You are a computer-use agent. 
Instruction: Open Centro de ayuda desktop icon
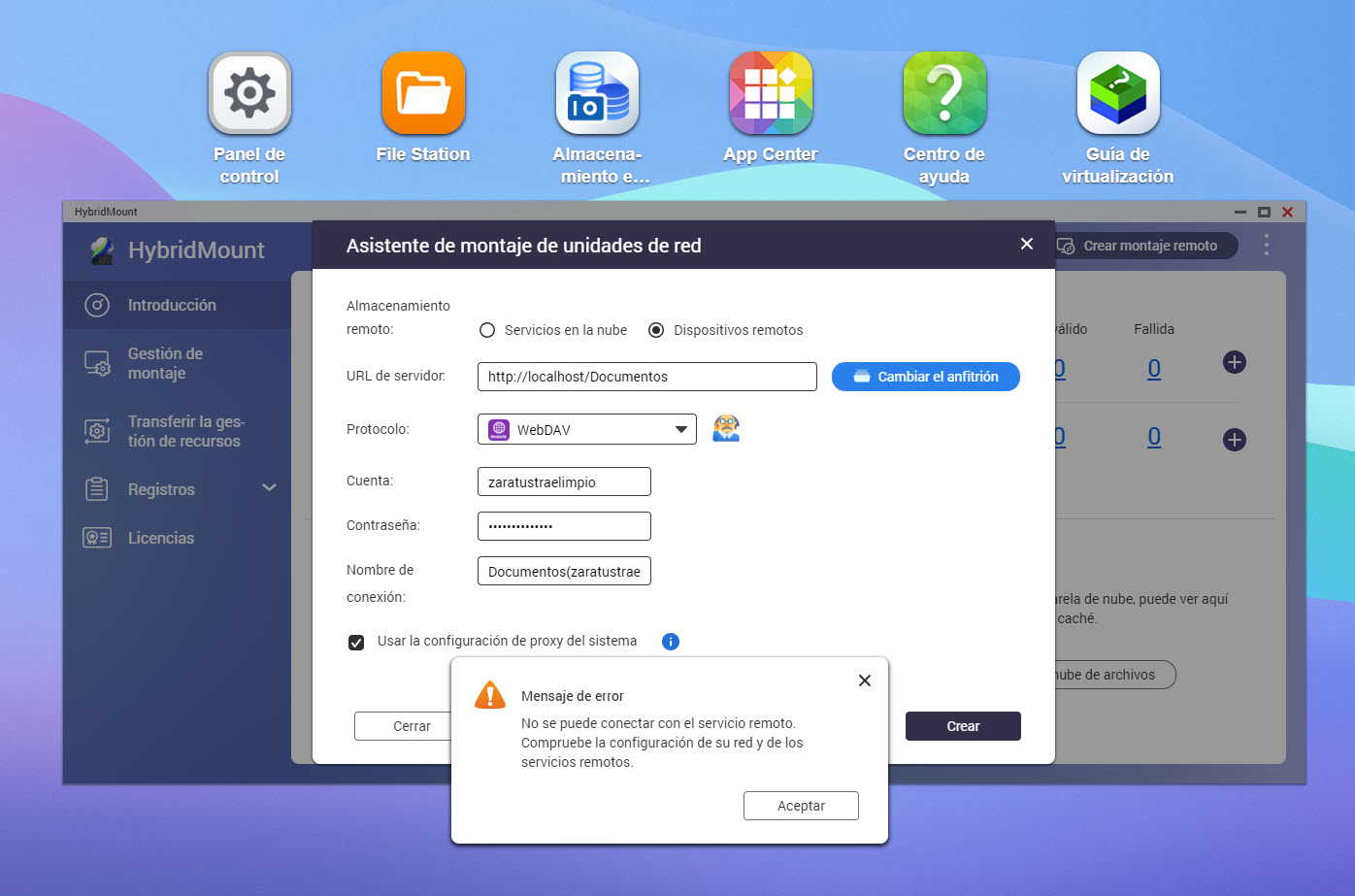pos(944,94)
